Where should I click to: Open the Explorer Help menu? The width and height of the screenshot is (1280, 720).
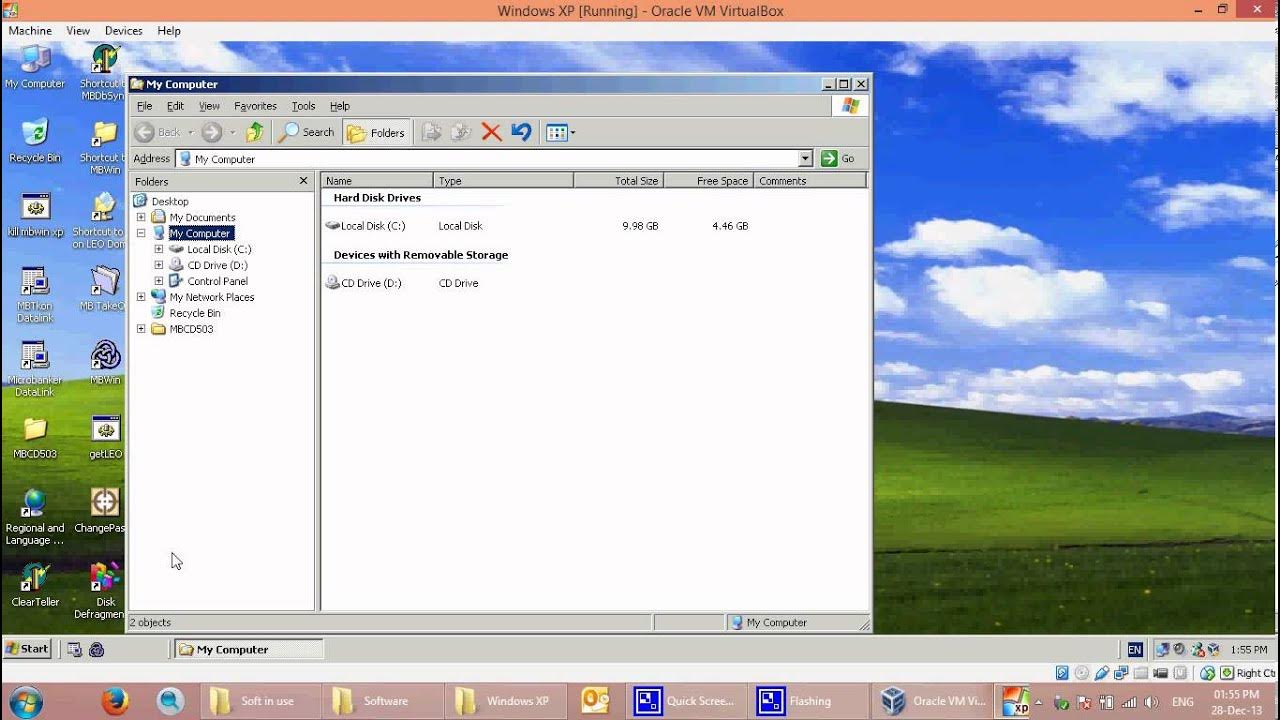click(340, 106)
